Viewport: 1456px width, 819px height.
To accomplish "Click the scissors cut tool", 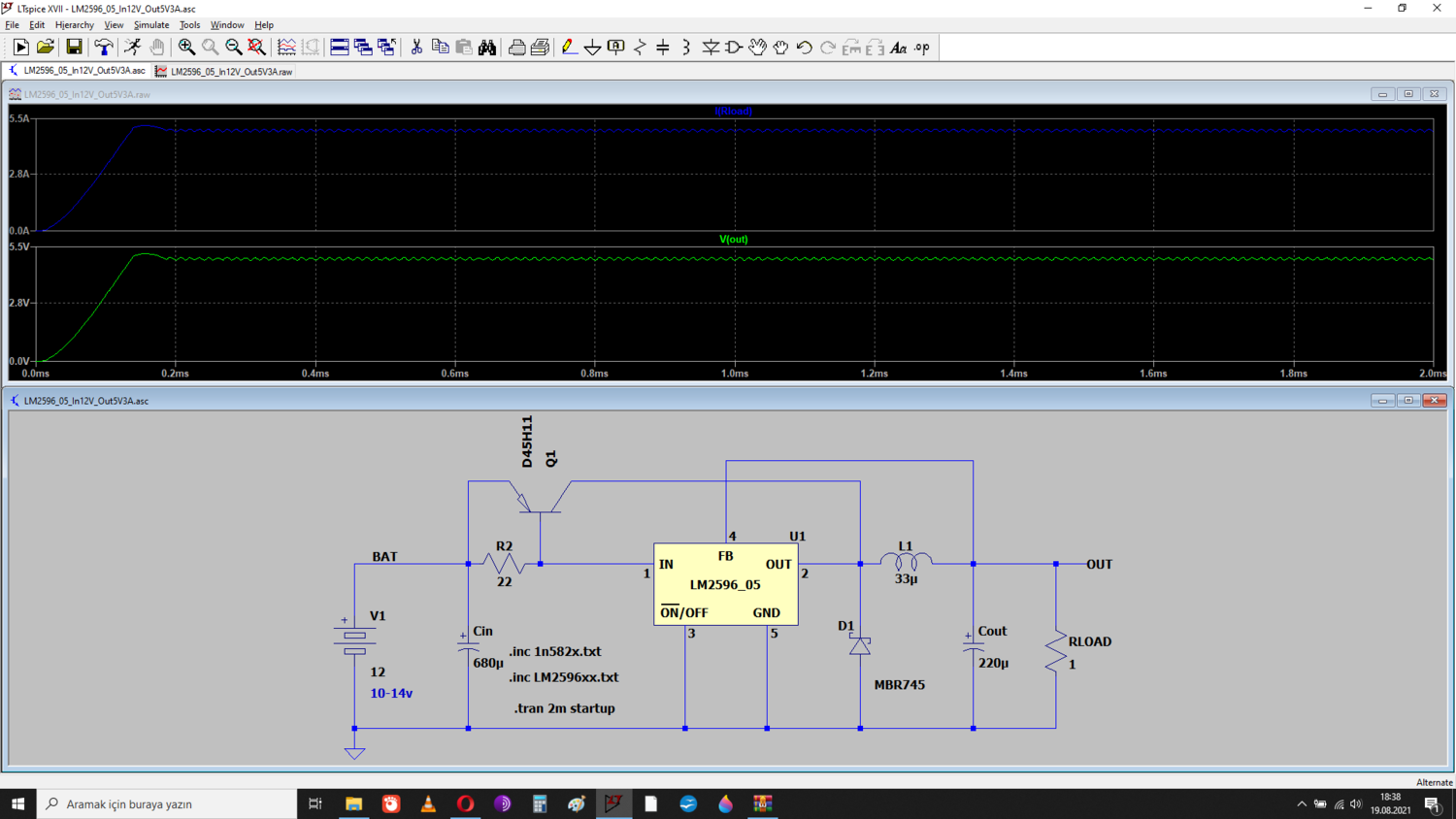I will [416, 47].
